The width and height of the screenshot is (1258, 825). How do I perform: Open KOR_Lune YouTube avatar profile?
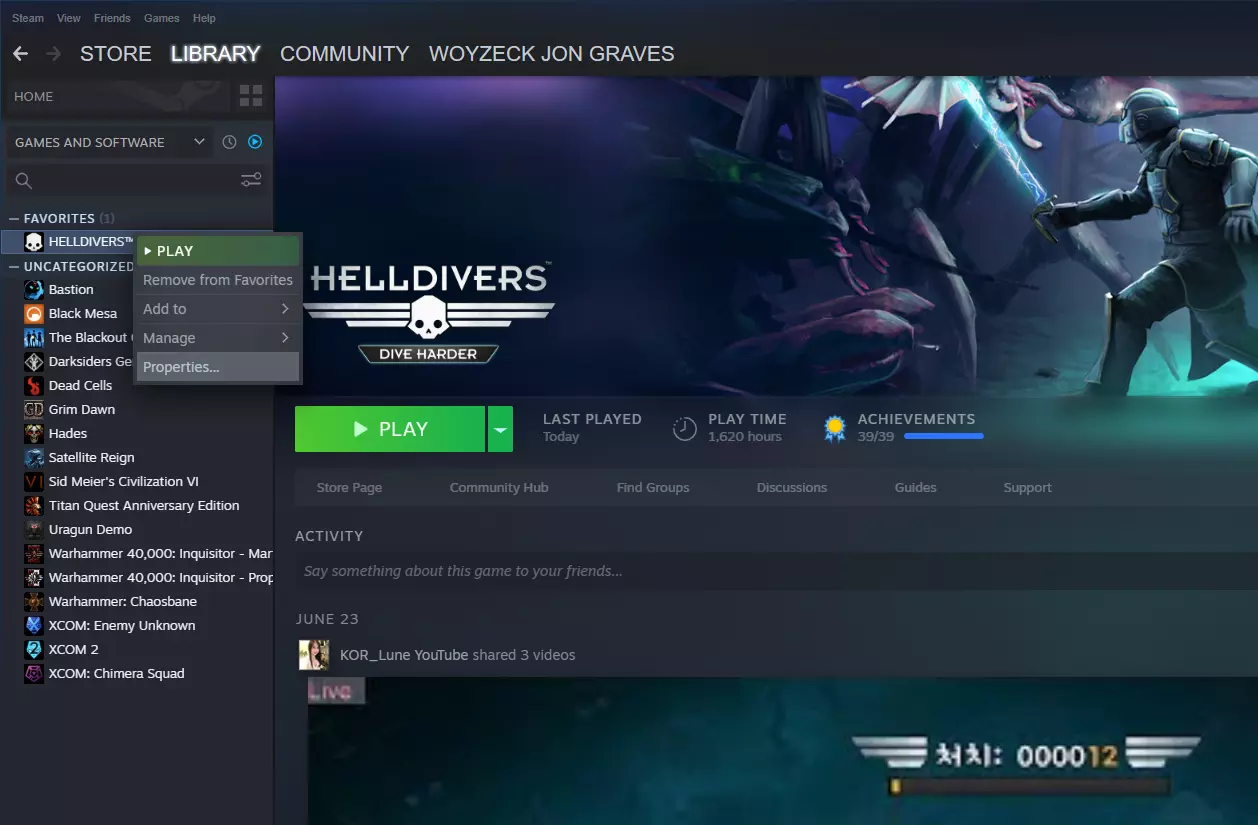coord(314,655)
